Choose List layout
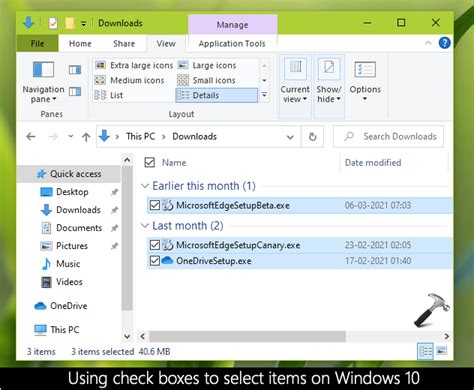This screenshot has height=390, width=474. coord(109,95)
